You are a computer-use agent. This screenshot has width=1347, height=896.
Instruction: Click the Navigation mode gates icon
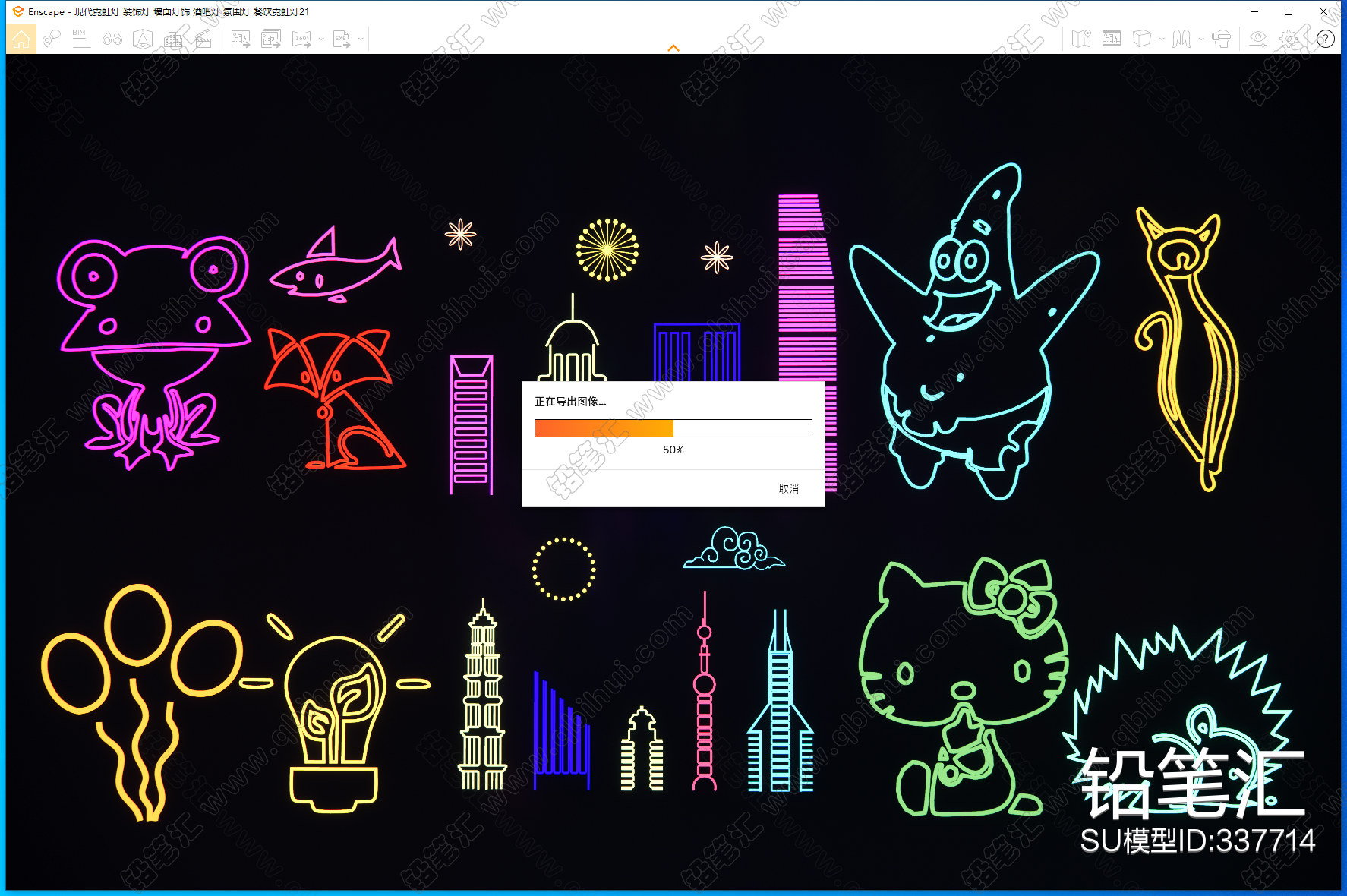(1181, 39)
